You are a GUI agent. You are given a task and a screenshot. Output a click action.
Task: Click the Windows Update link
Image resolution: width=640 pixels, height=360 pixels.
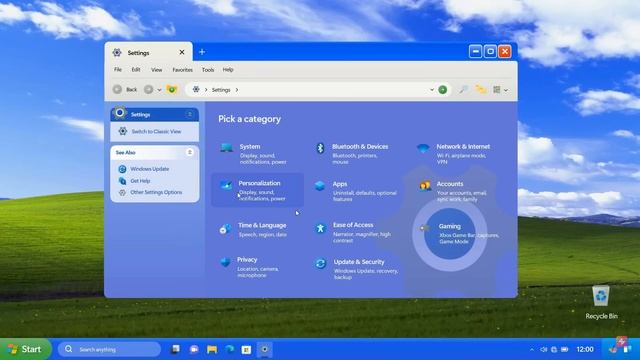tap(149, 169)
